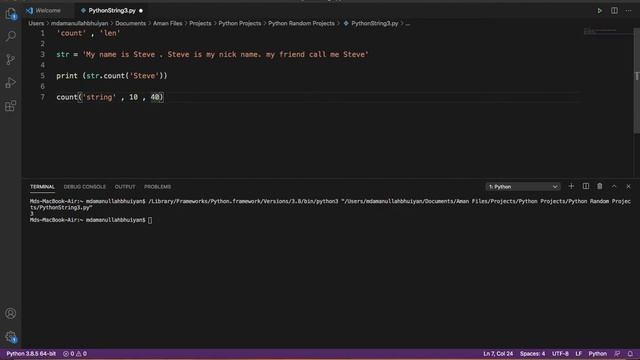Switch to the PROBLEMS tab
Viewport: 640px width, 360px height.
pyautogui.click(x=158, y=187)
